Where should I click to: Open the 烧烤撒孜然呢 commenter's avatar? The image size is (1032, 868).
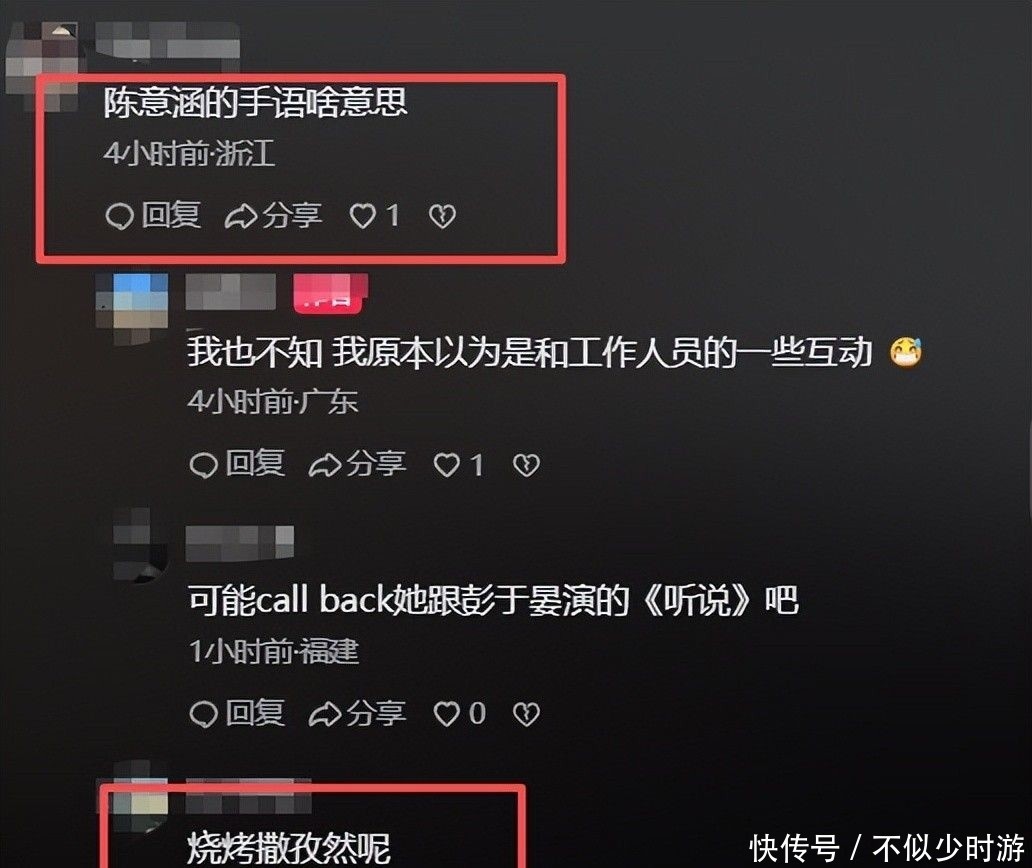point(140,796)
